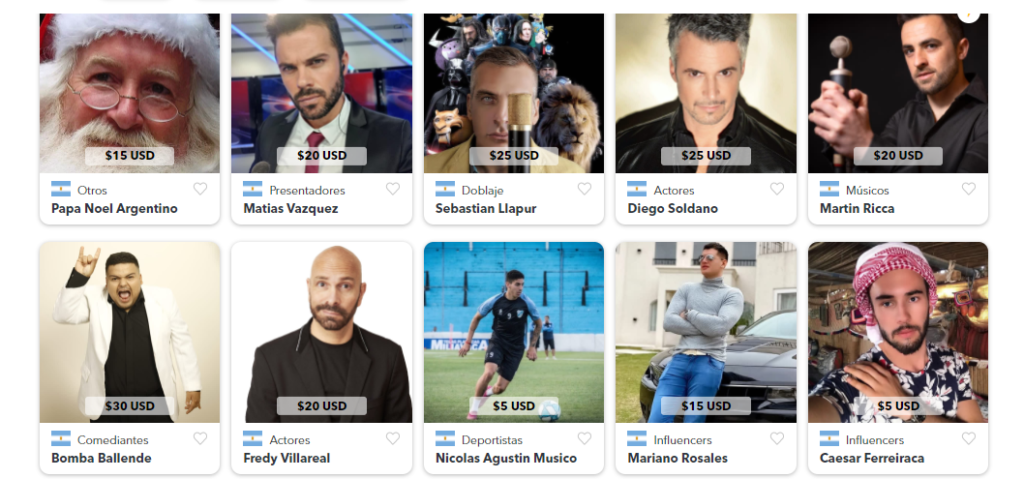Favorite Martin Ricca via heart icon

(x=968, y=189)
